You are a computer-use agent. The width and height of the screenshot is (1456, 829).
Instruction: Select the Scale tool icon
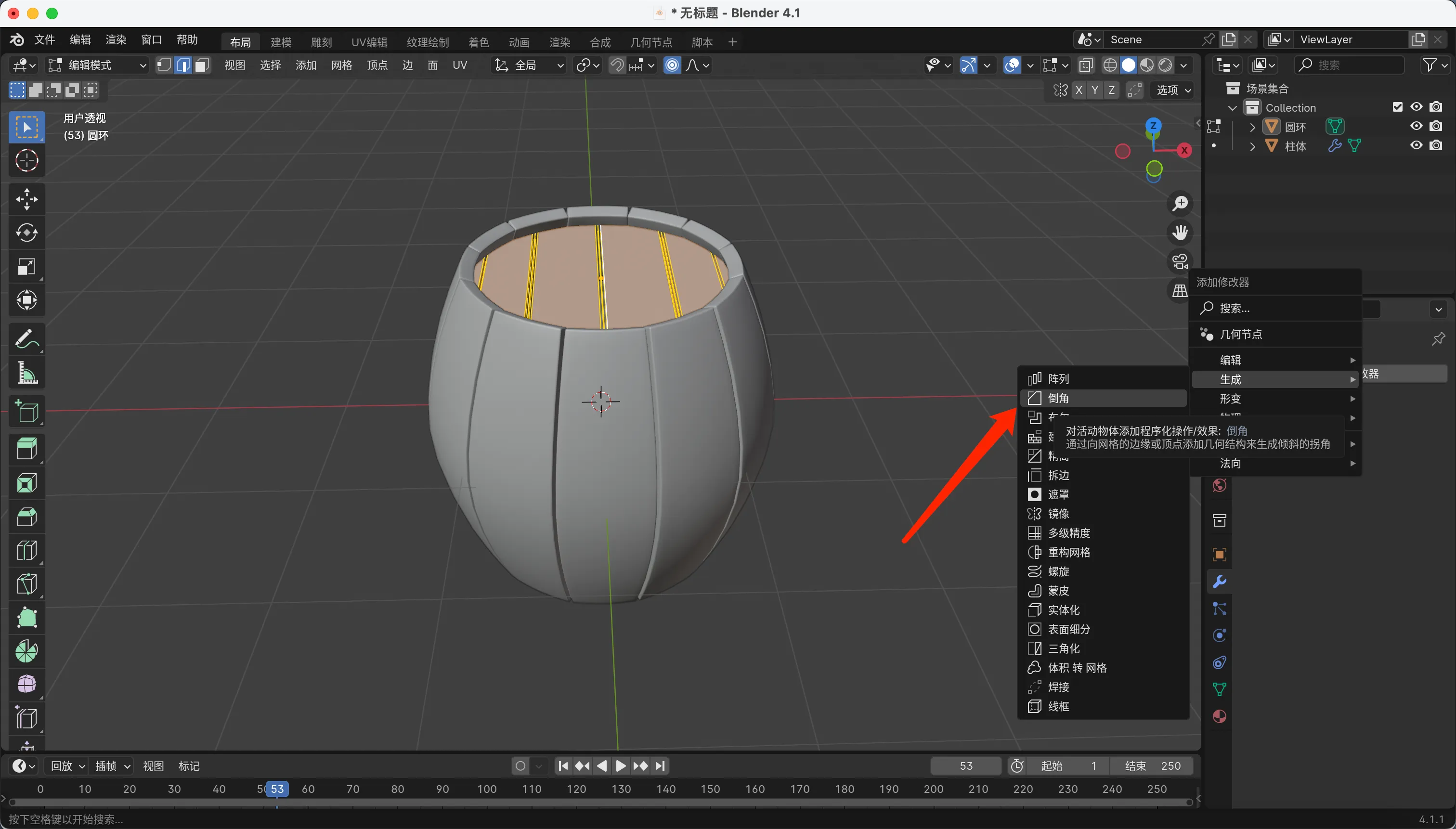[26, 267]
